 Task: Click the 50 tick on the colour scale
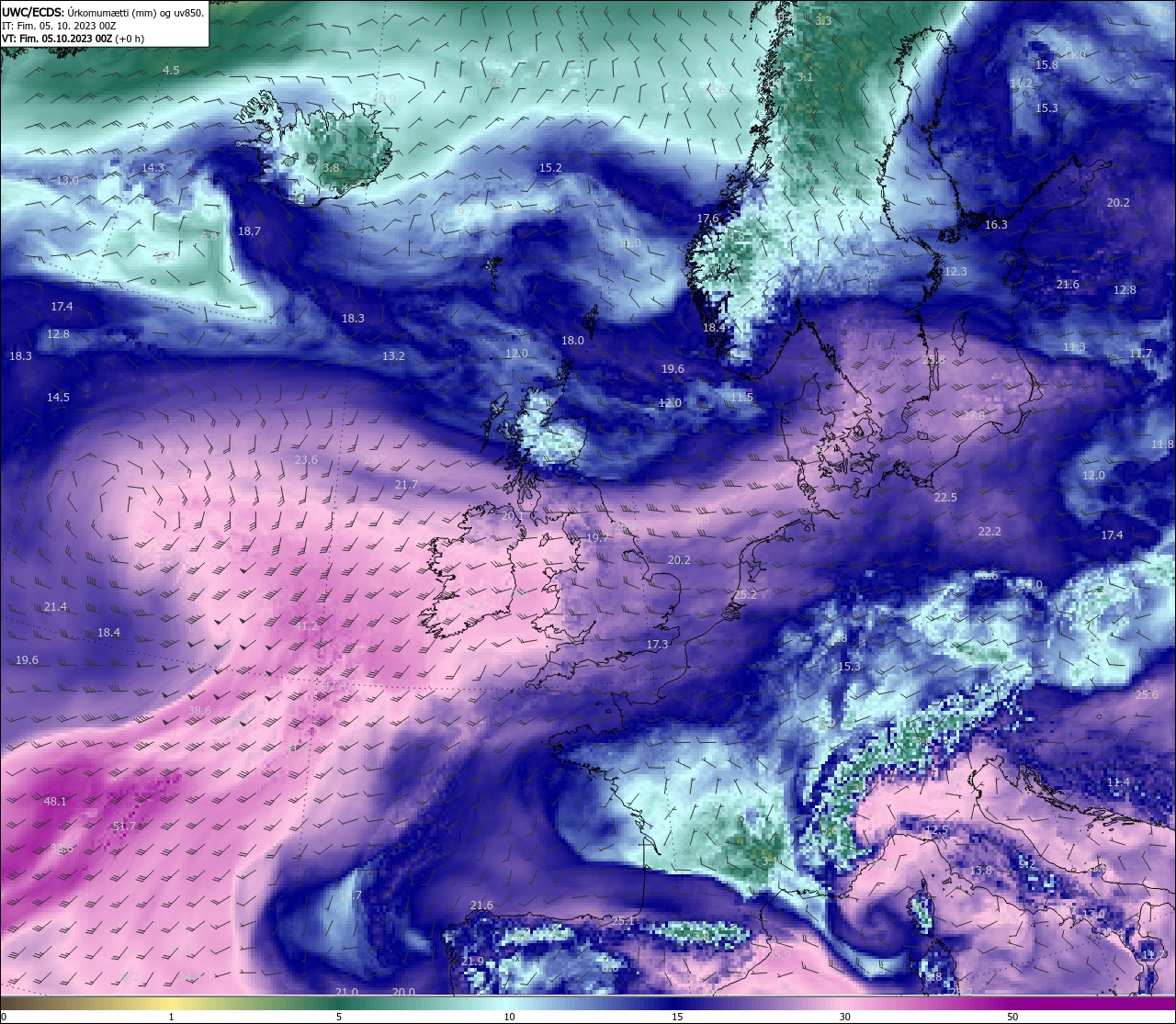click(1012, 1017)
